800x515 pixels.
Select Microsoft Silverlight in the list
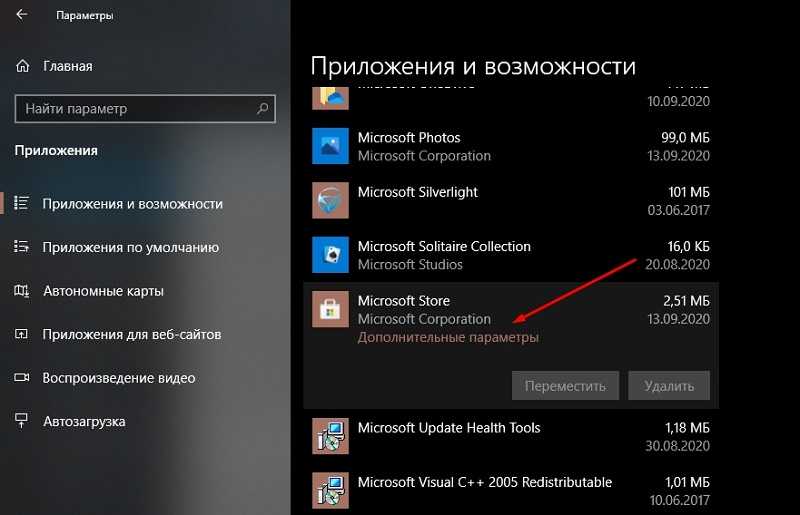[417, 192]
